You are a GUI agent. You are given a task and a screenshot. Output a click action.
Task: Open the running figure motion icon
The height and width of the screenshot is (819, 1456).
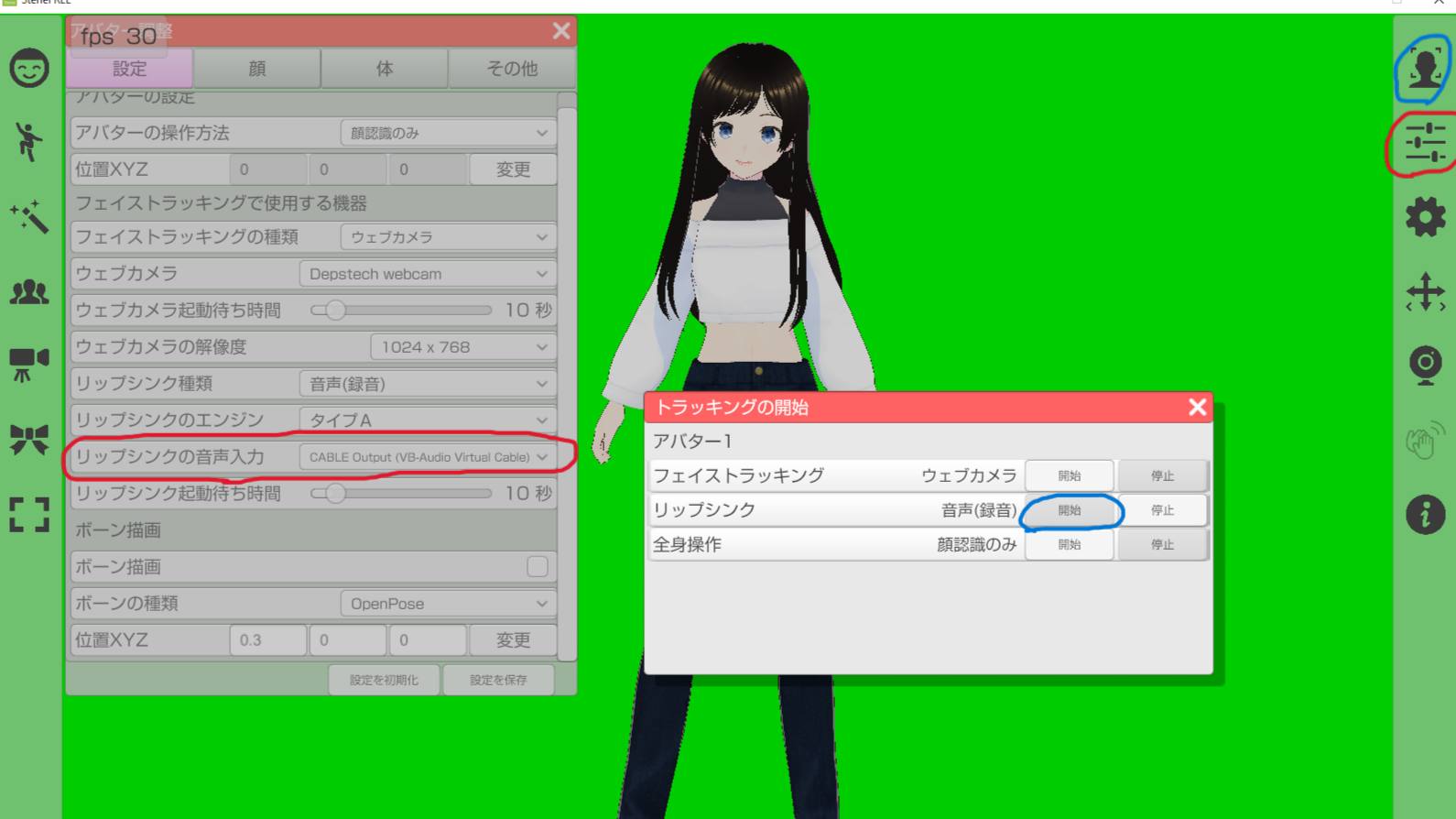pos(29,142)
